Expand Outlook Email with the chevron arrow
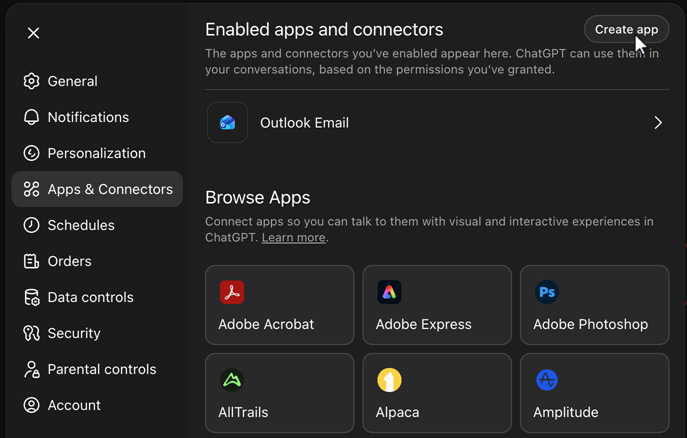Viewport: 687px width, 438px height. (657, 123)
